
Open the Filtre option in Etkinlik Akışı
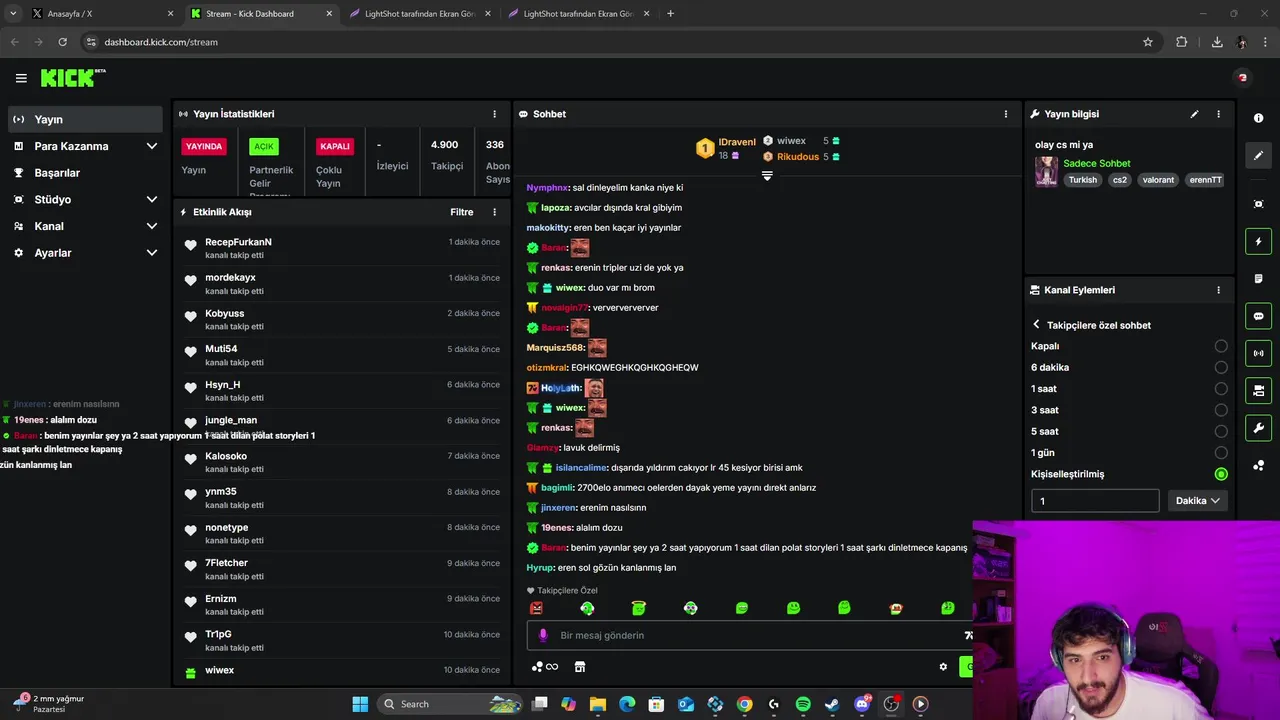(x=462, y=212)
